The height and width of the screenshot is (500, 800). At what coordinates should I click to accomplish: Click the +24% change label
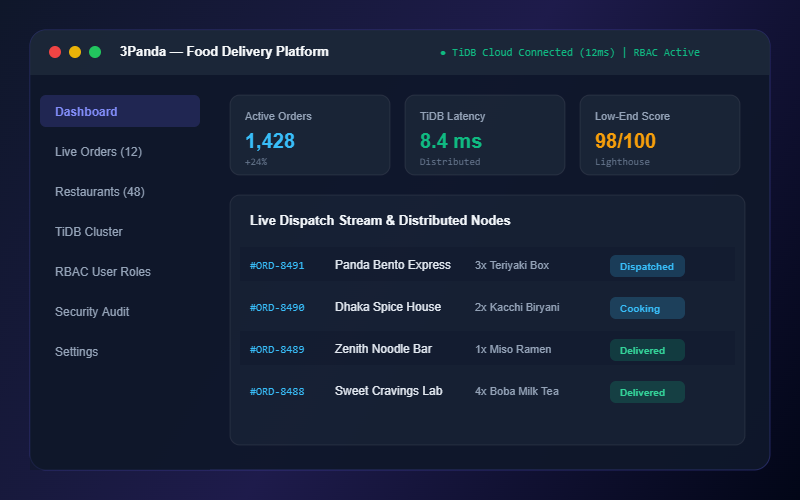[256, 162]
